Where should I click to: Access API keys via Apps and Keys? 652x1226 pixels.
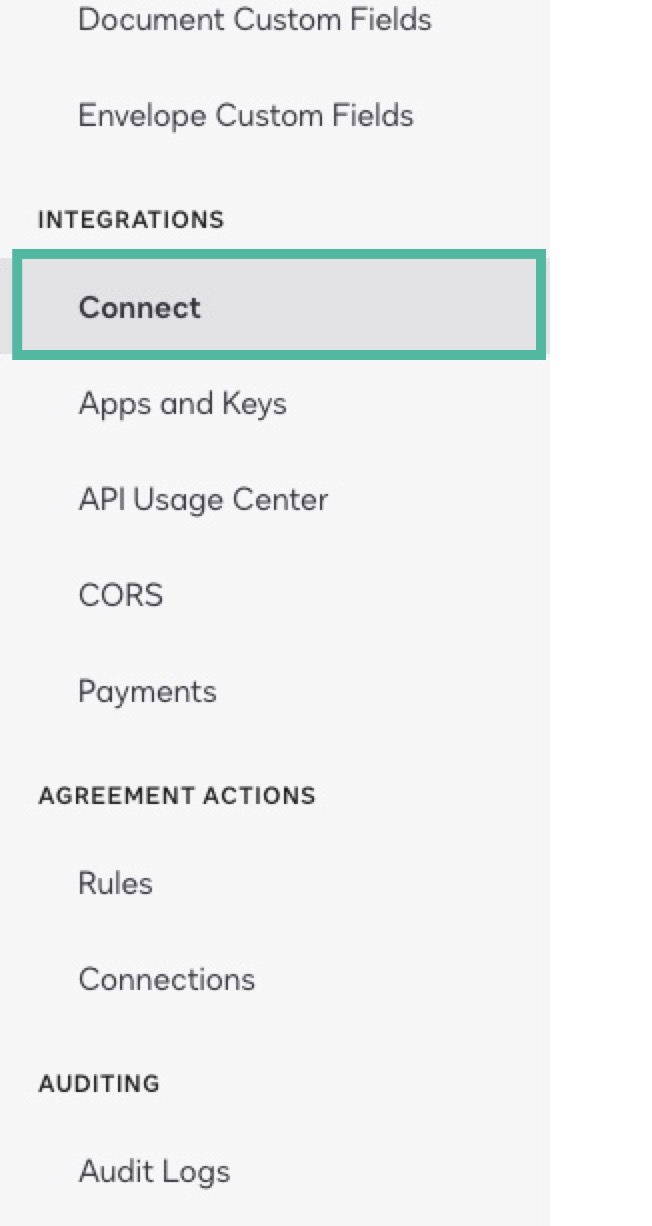pos(182,403)
